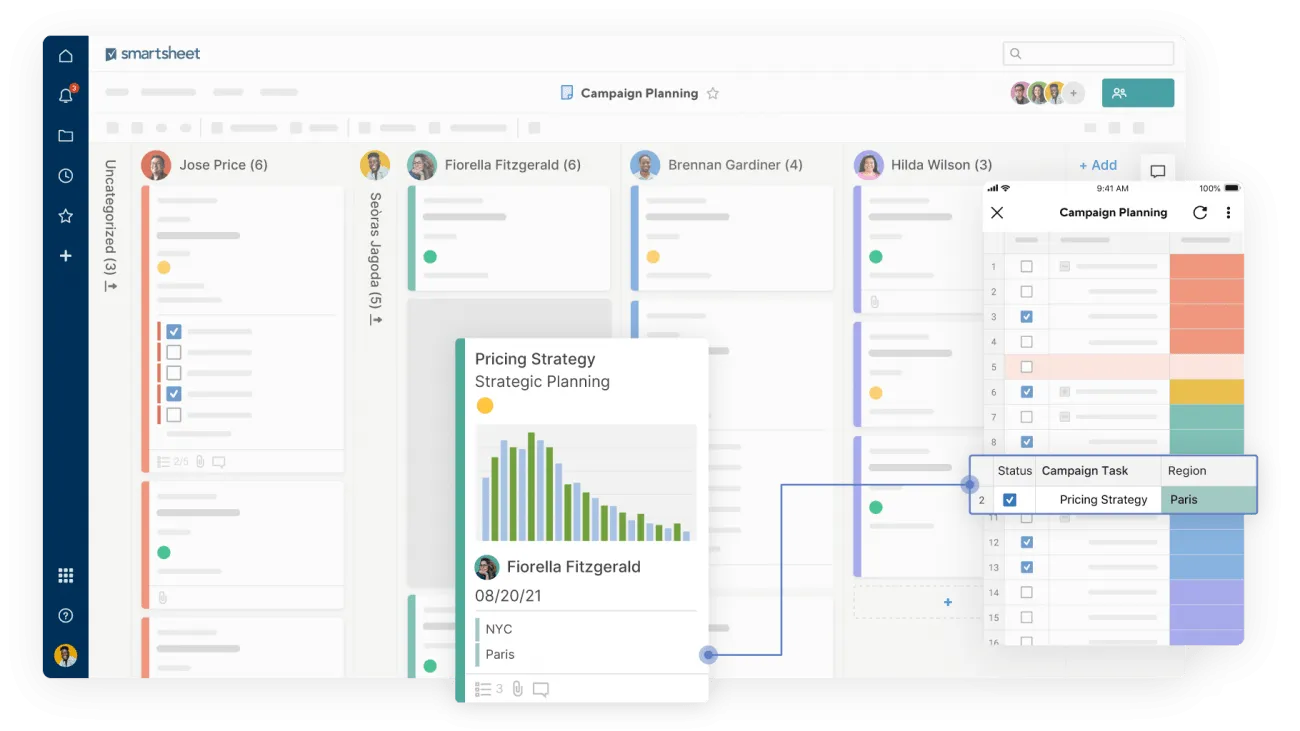Image resolution: width=1300 pixels, height=731 pixels.
Task: Uncheck row 12 checkbox in mobile sheet
Action: coord(1026,542)
